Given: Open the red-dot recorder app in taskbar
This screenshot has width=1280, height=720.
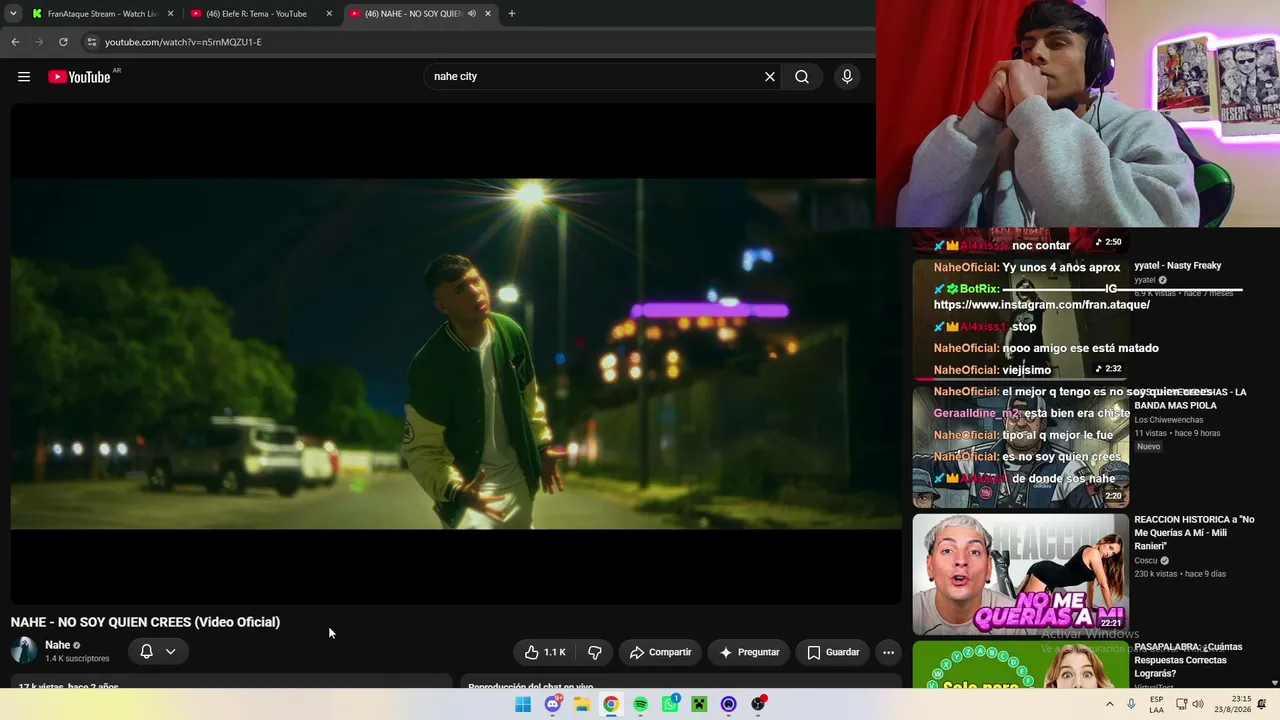Looking at the screenshot, I should (759, 704).
